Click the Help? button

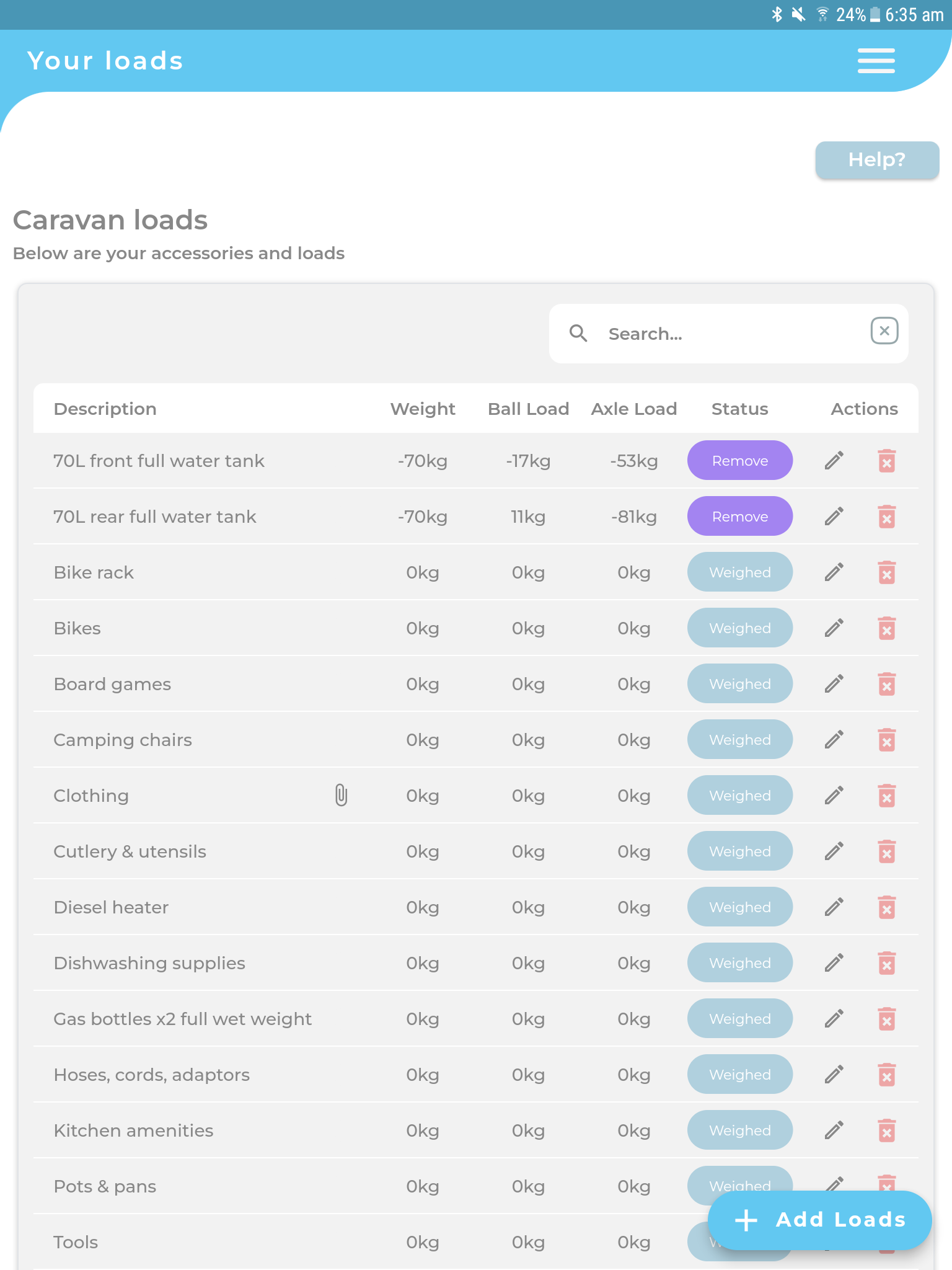point(876,160)
